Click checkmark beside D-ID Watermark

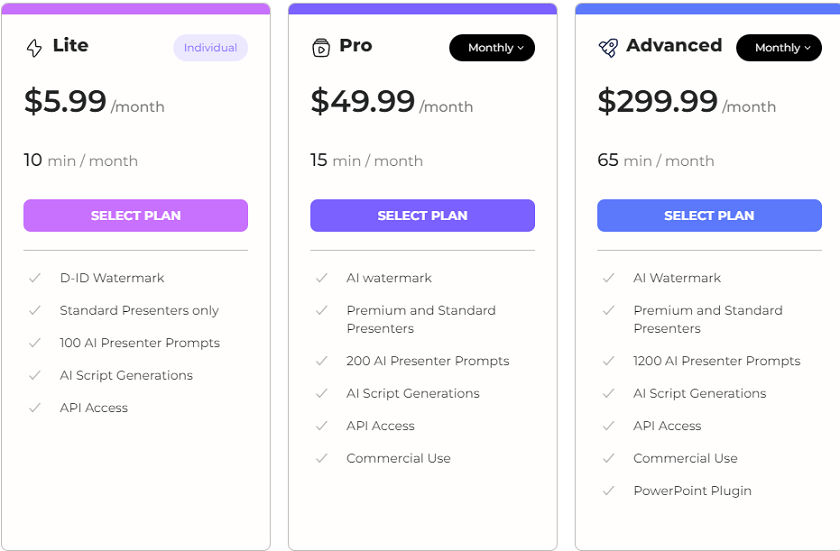click(35, 278)
